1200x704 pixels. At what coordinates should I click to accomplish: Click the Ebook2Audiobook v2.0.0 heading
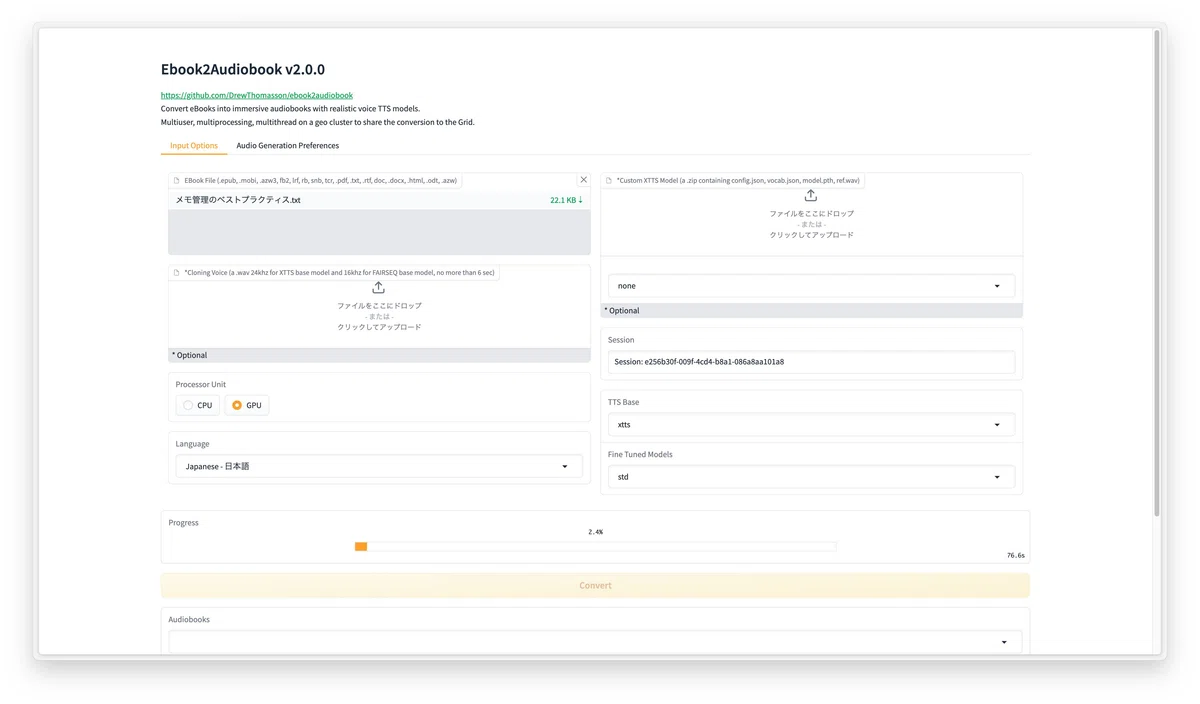[x=243, y=70]
